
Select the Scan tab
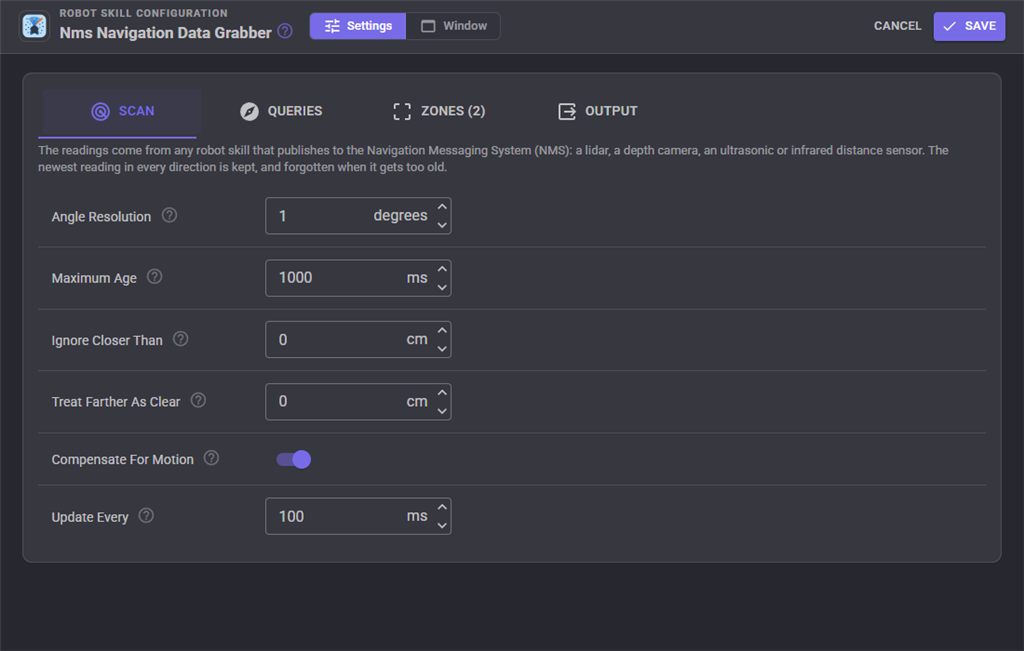[121, 112]
